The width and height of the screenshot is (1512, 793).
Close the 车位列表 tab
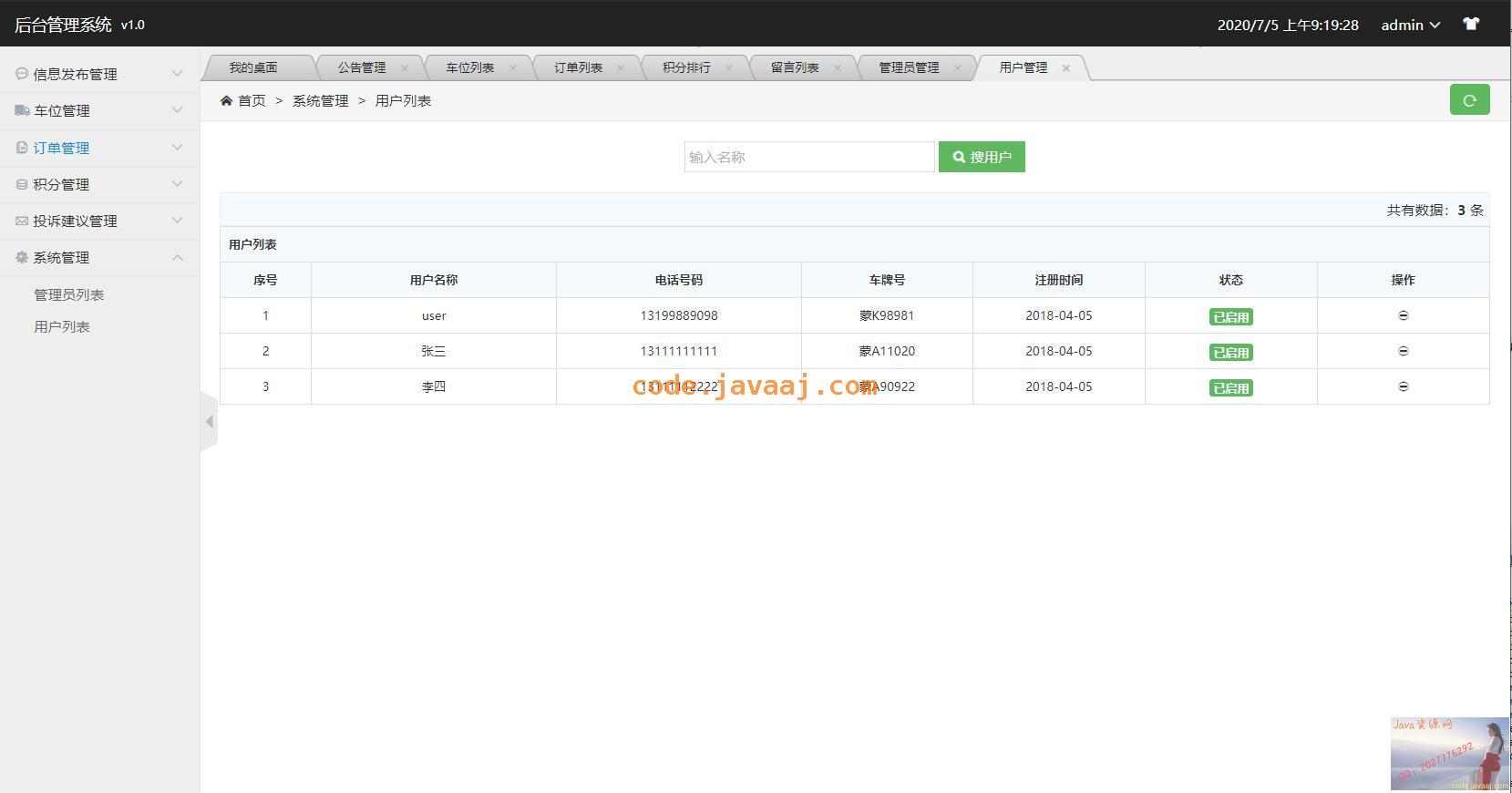coord(513,67)
